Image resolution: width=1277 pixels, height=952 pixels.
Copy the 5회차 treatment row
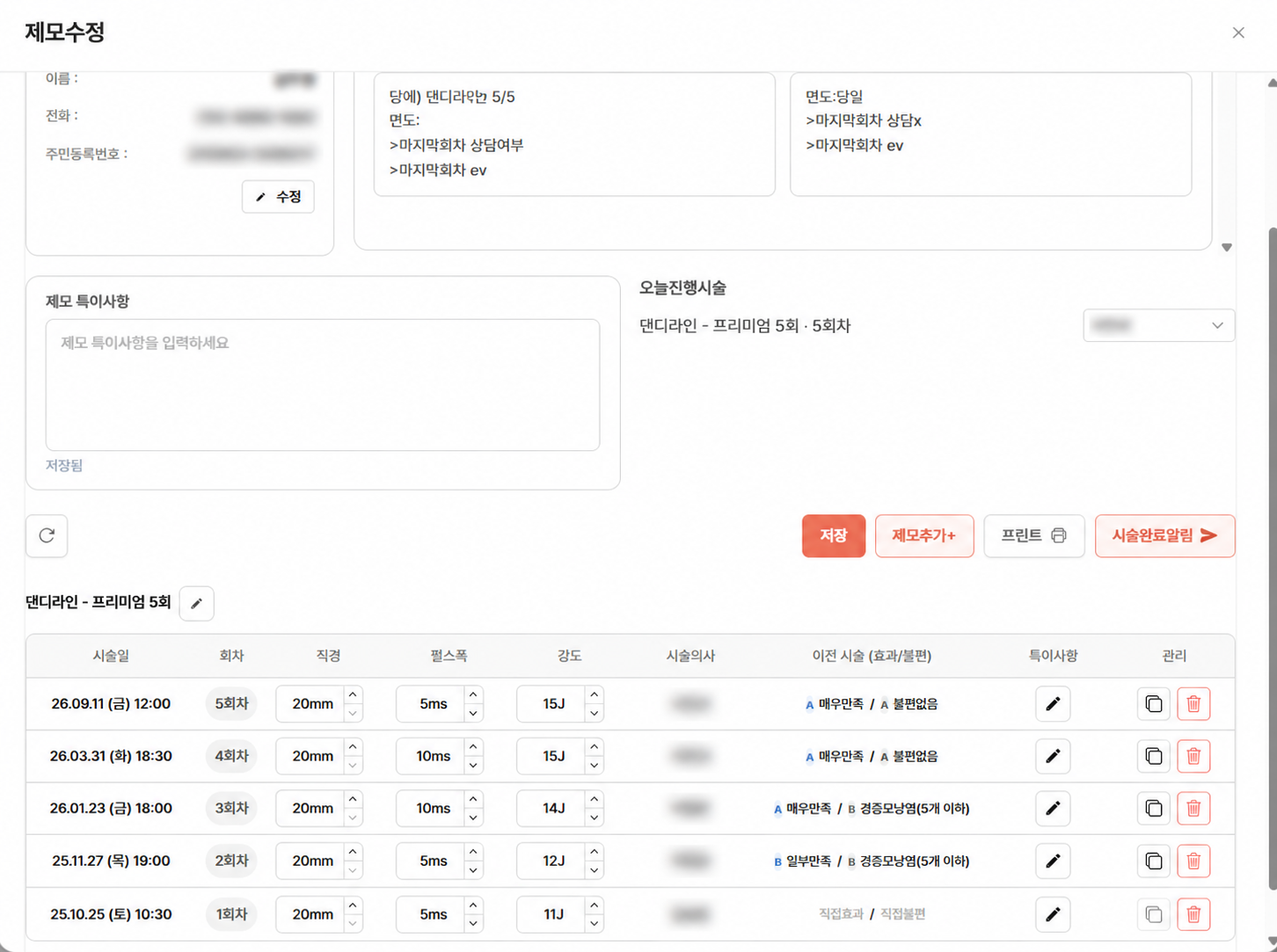(1154, 703)
